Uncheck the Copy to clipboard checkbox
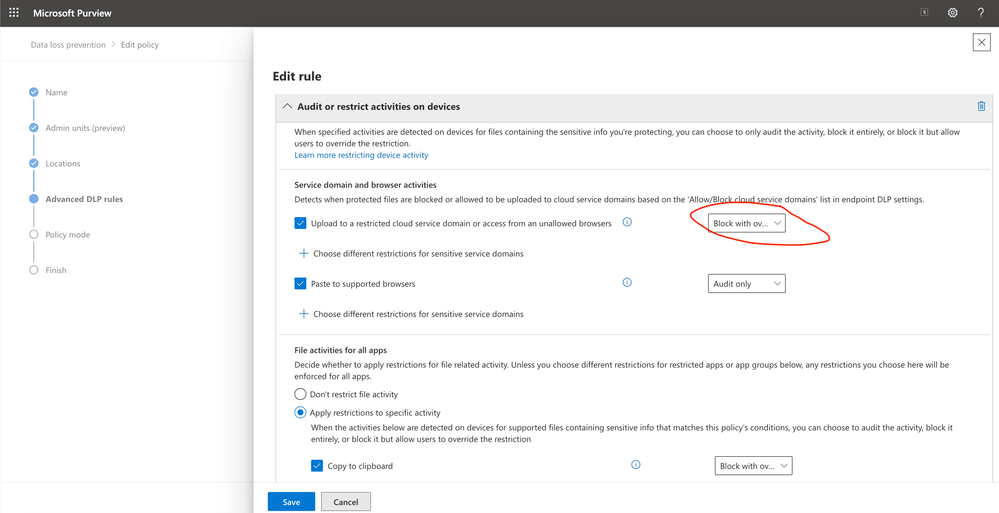 [317, 466]
